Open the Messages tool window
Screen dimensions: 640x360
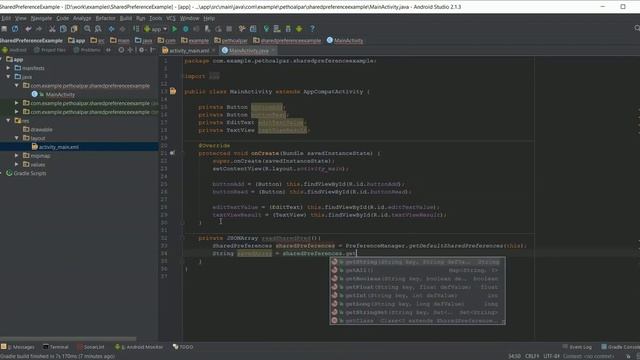18,347
